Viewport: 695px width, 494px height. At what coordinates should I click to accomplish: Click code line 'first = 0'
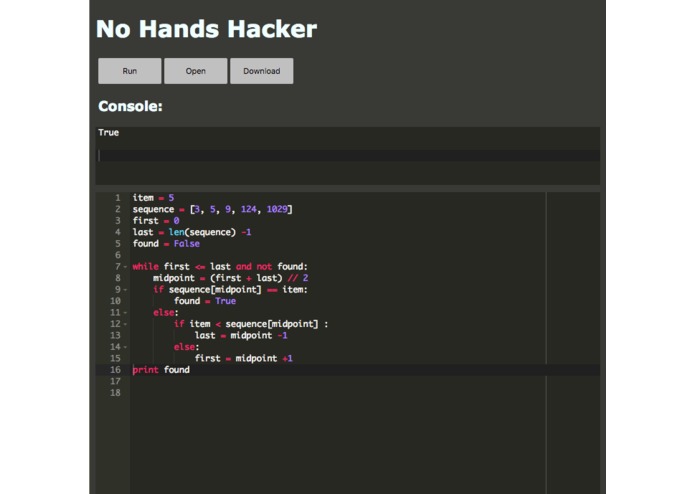[x=156, y=221]
